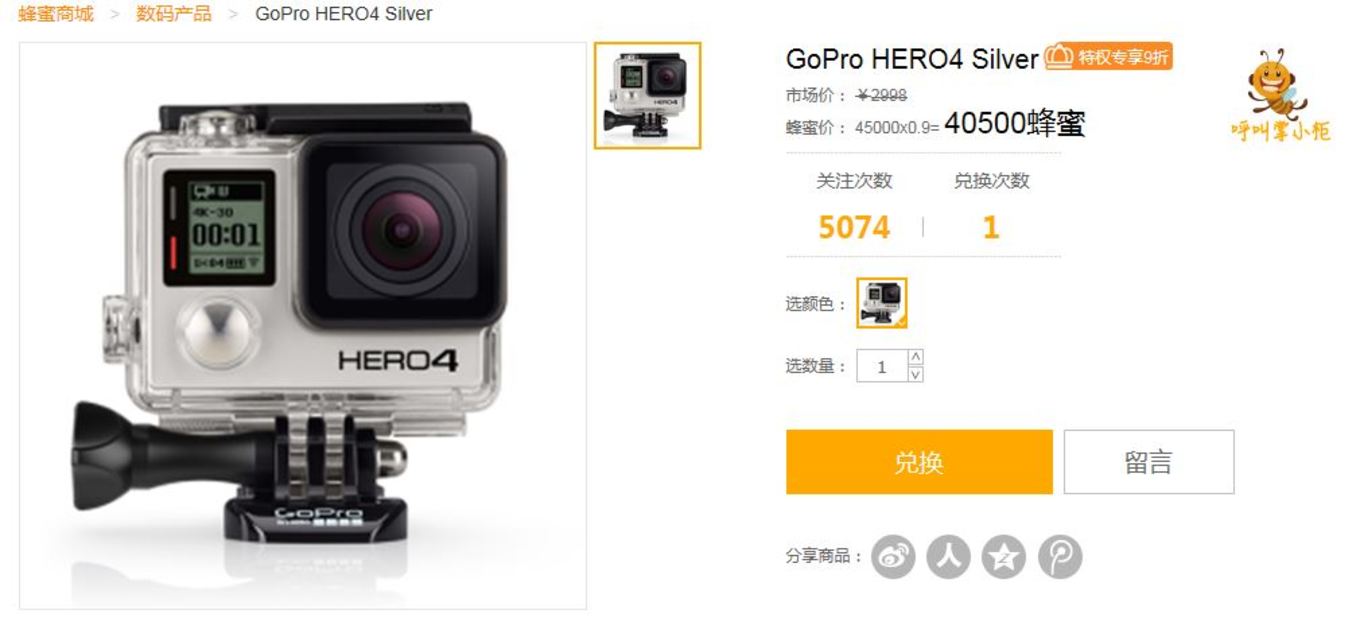The width and height of the screenshot is (1360, 637).
Task: Click the 5074 follow count
Action: pos(854,227)
